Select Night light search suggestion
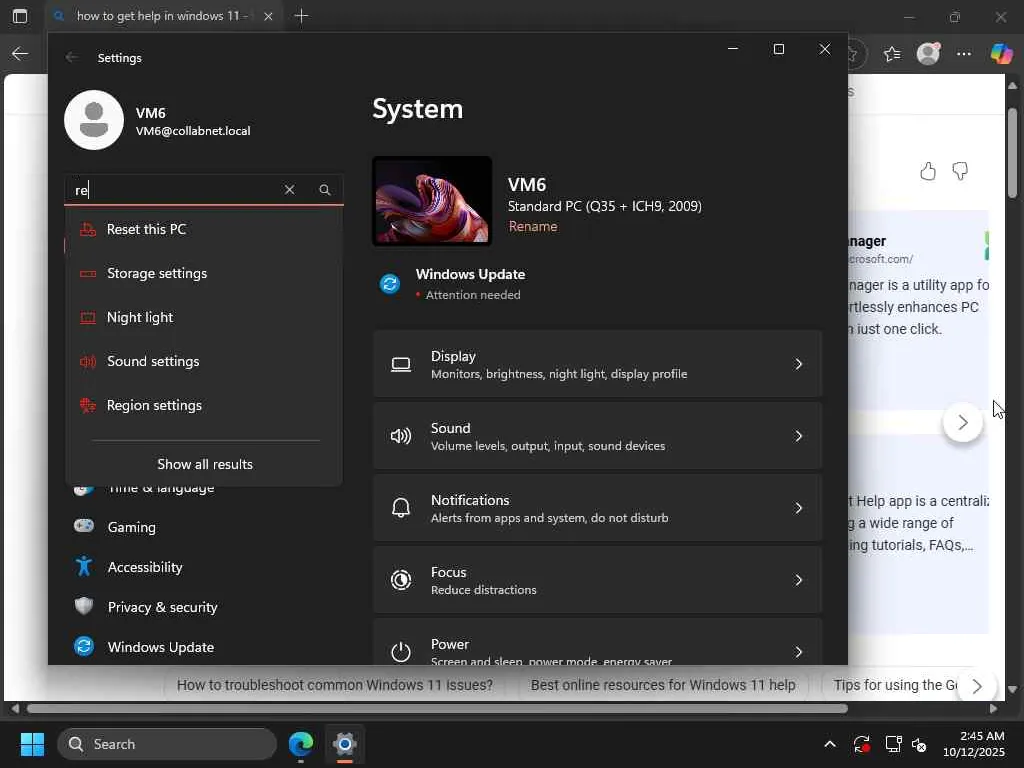Viewport: 1024px width, 768px height. (140, 317)
